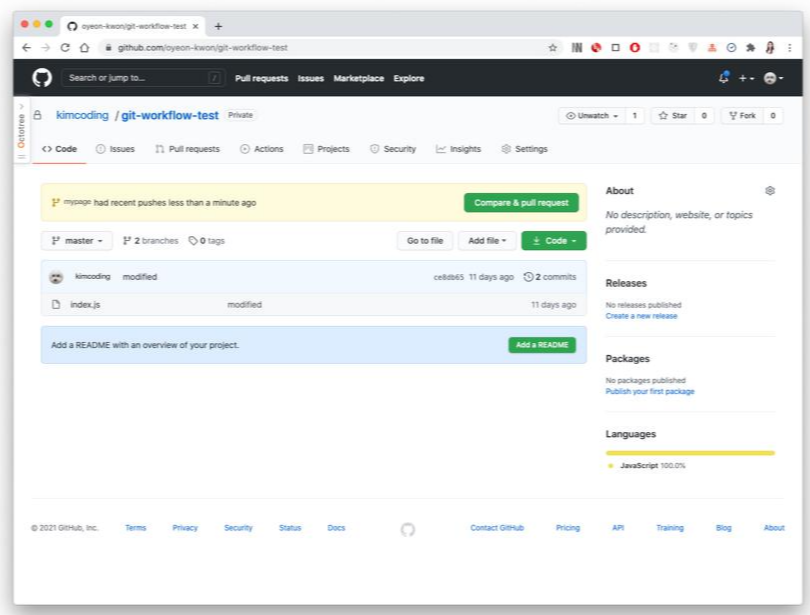This screenshot has height=615, width=810.
Task: Open the notifications bell
Action: (x=724, y=78)
